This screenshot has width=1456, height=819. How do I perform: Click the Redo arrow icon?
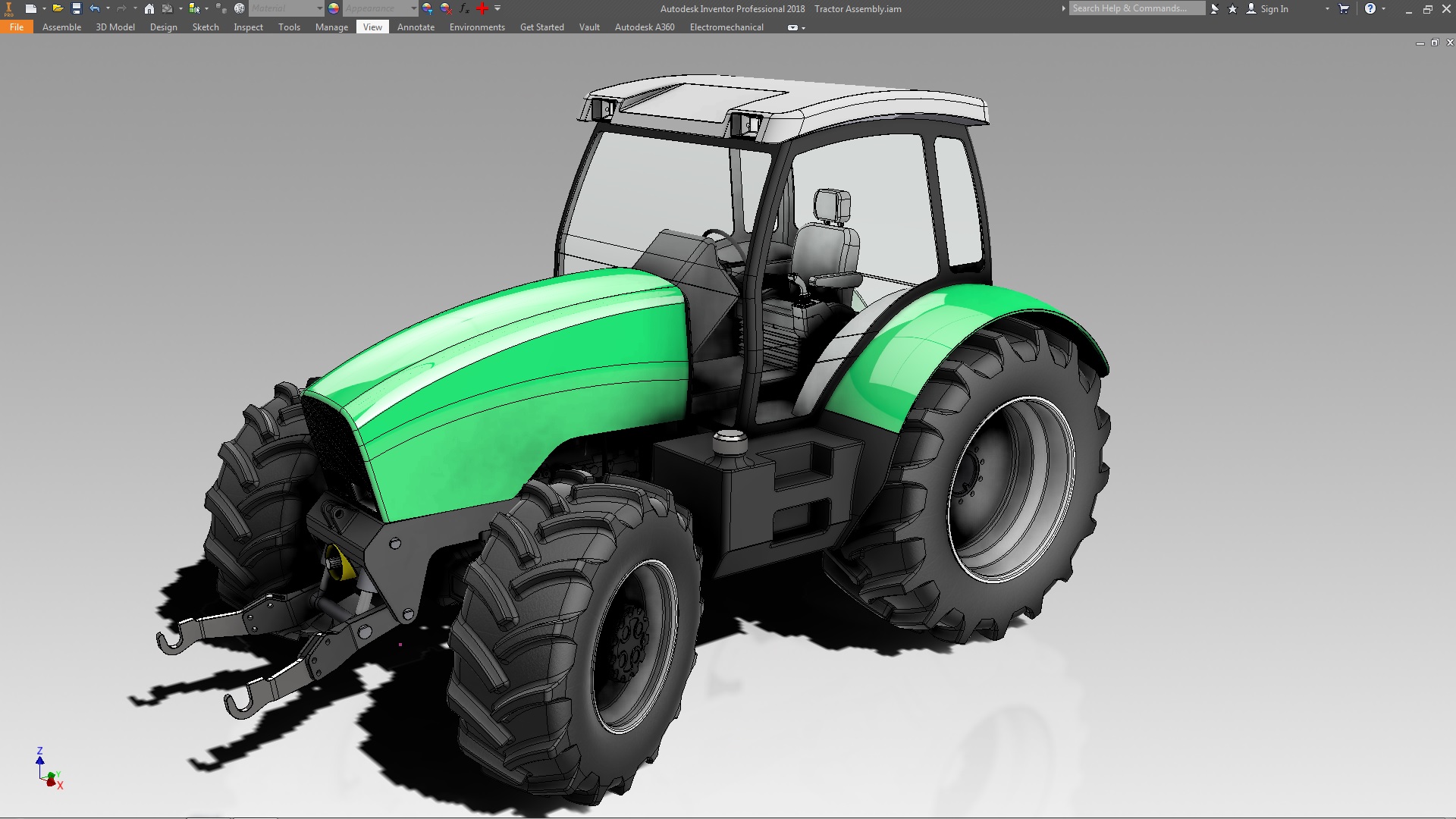[121, 8]
